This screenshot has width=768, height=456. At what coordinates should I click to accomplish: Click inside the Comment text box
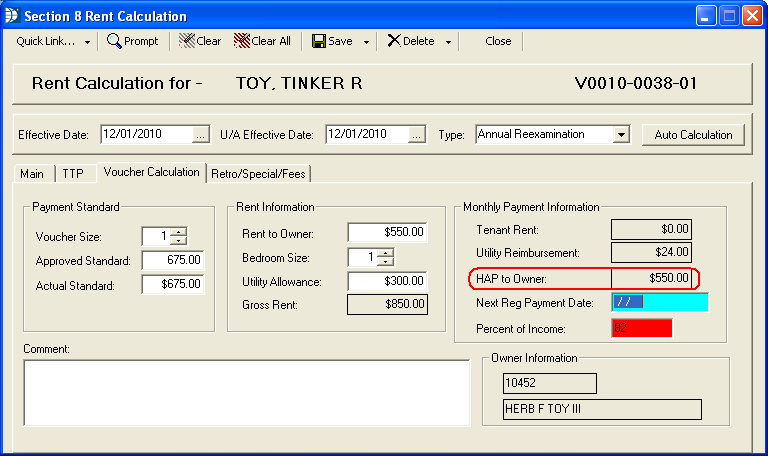247,393
